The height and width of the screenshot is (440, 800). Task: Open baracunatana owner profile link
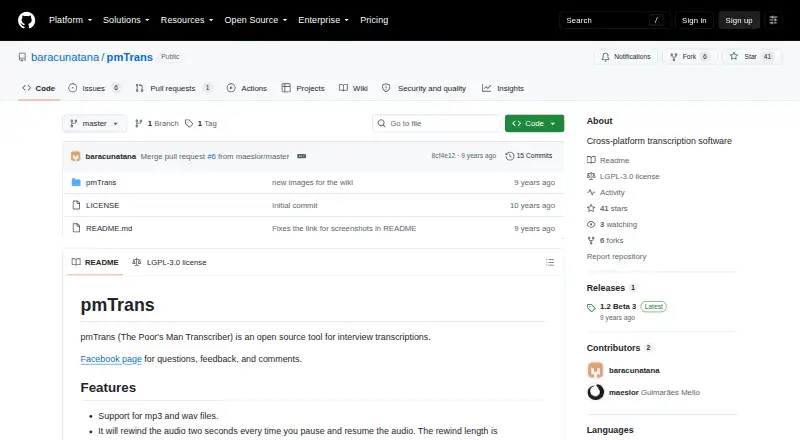tap(65, 57)
